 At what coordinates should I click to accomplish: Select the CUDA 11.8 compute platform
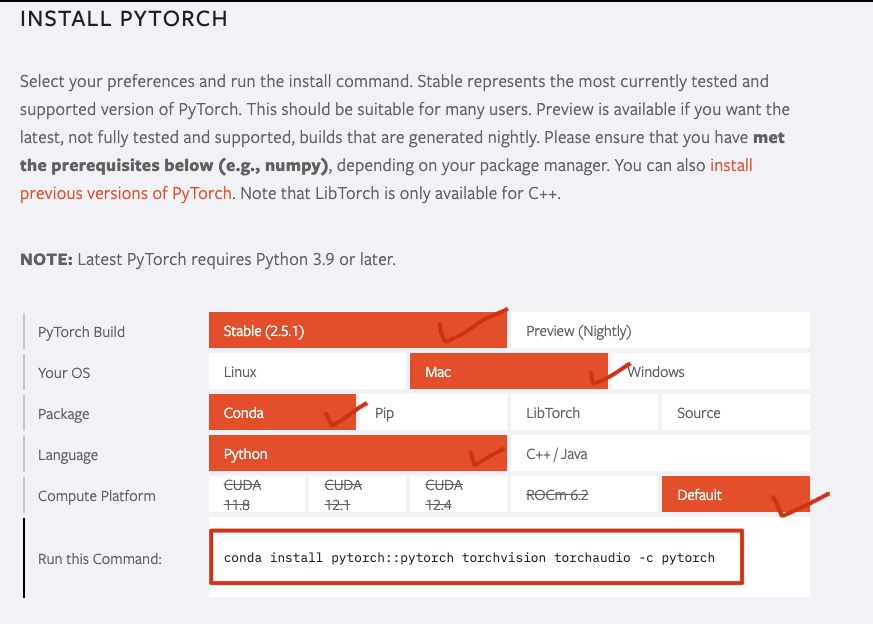[x=257, y=494]
